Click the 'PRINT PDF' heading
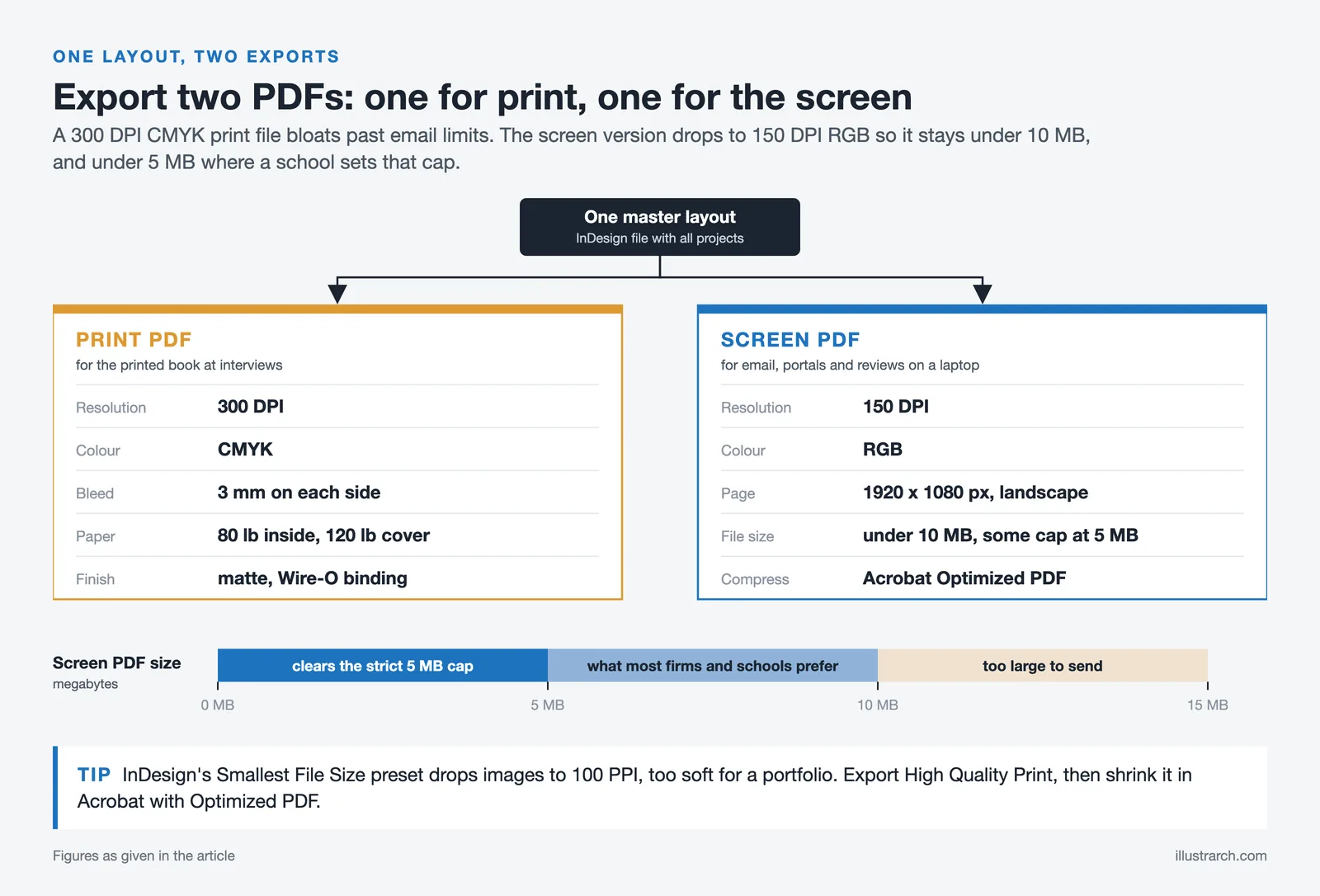The width and height of the screenshot is (1320, 896). pyautogui.click(x=134, y=340)
